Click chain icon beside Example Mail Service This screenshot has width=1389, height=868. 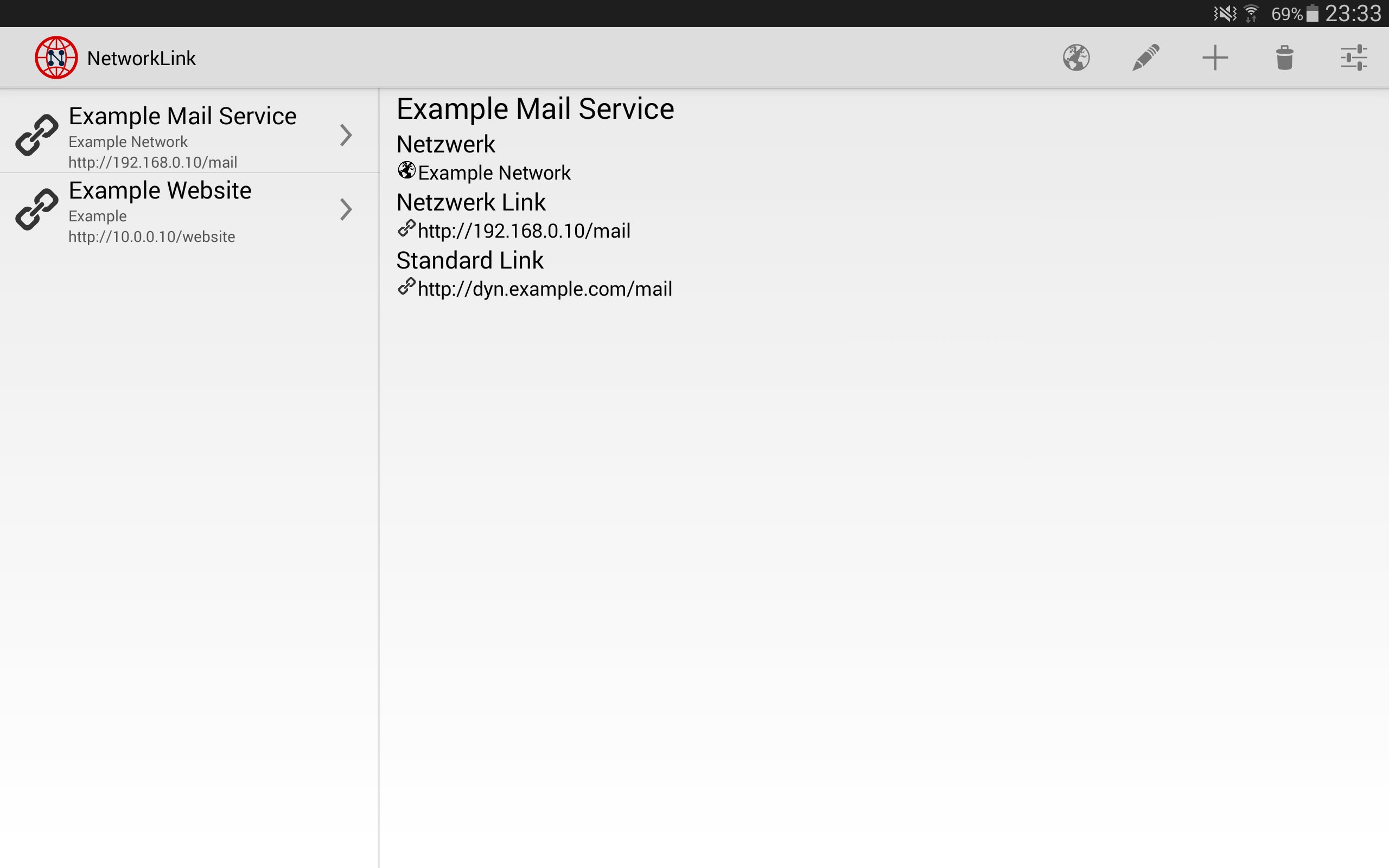tap(37, 136)
